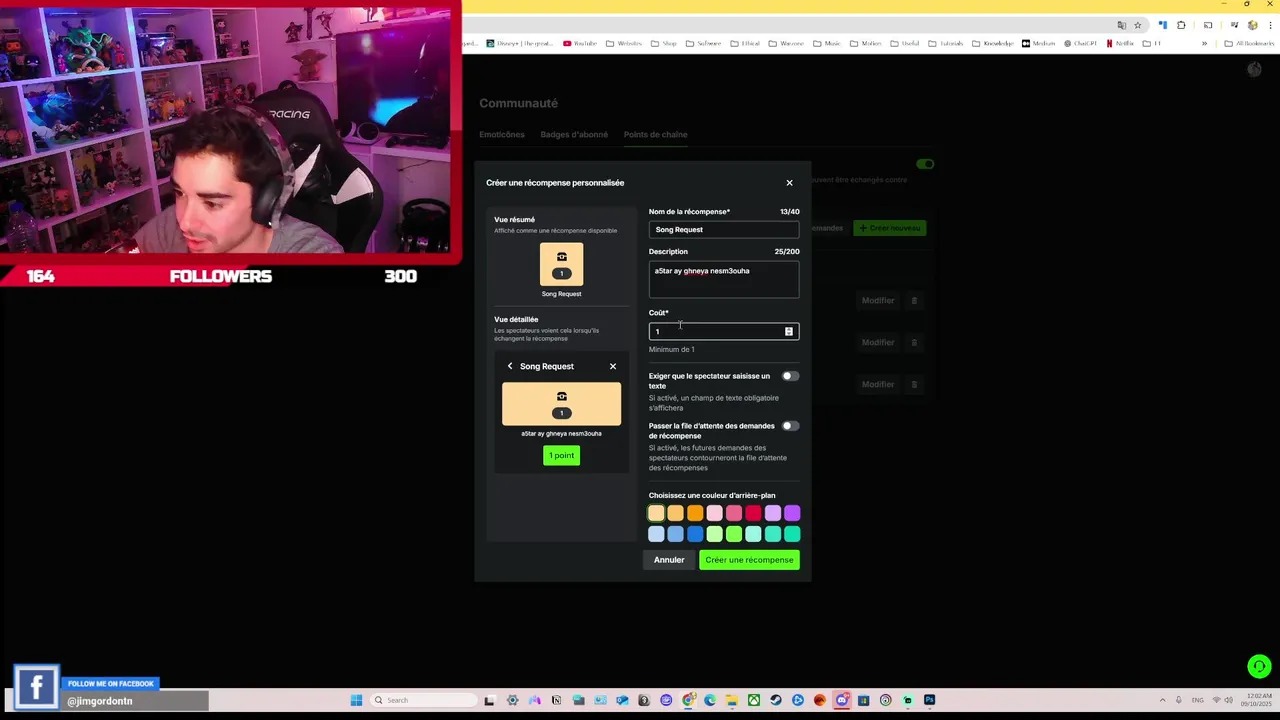The width and height of the screenshot is (1280, 720).
Task: Click the Description text area
Action: pos(724,279)
